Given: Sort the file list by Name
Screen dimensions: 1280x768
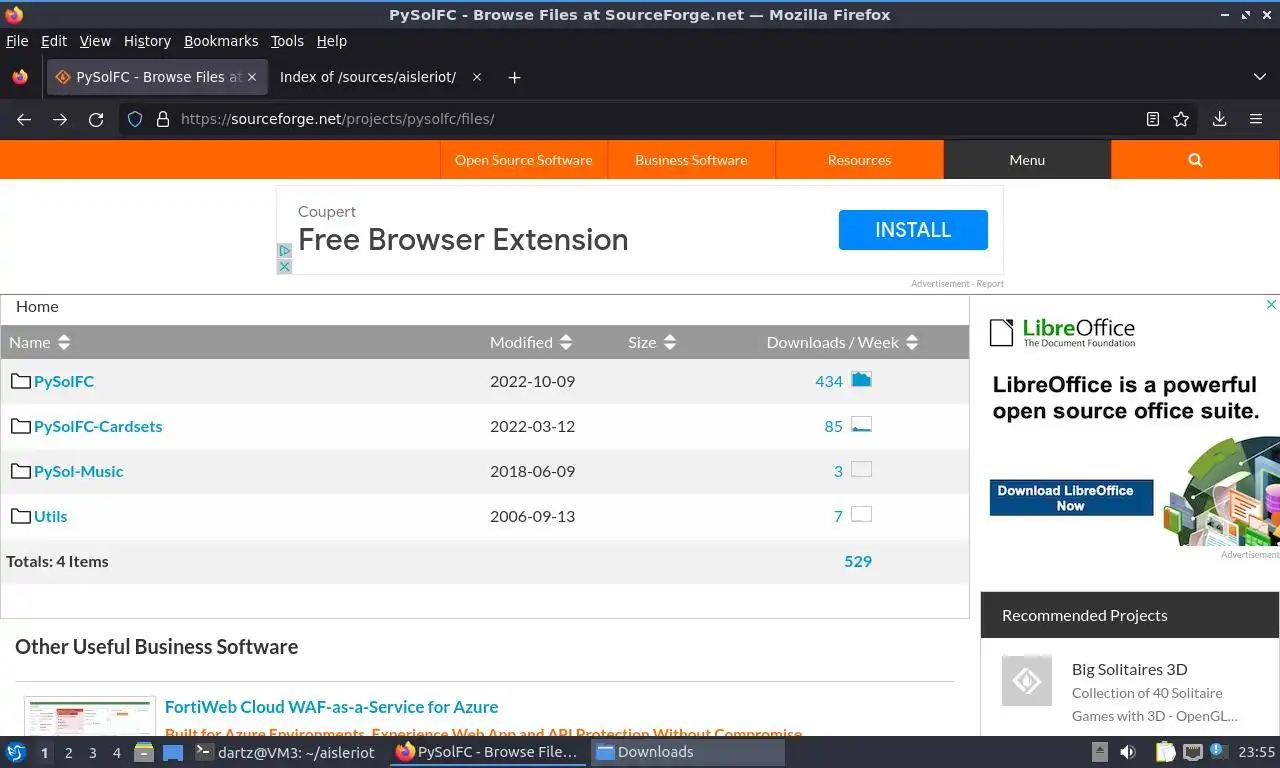Looking at the screenshot, I should (x=40, y=342).
